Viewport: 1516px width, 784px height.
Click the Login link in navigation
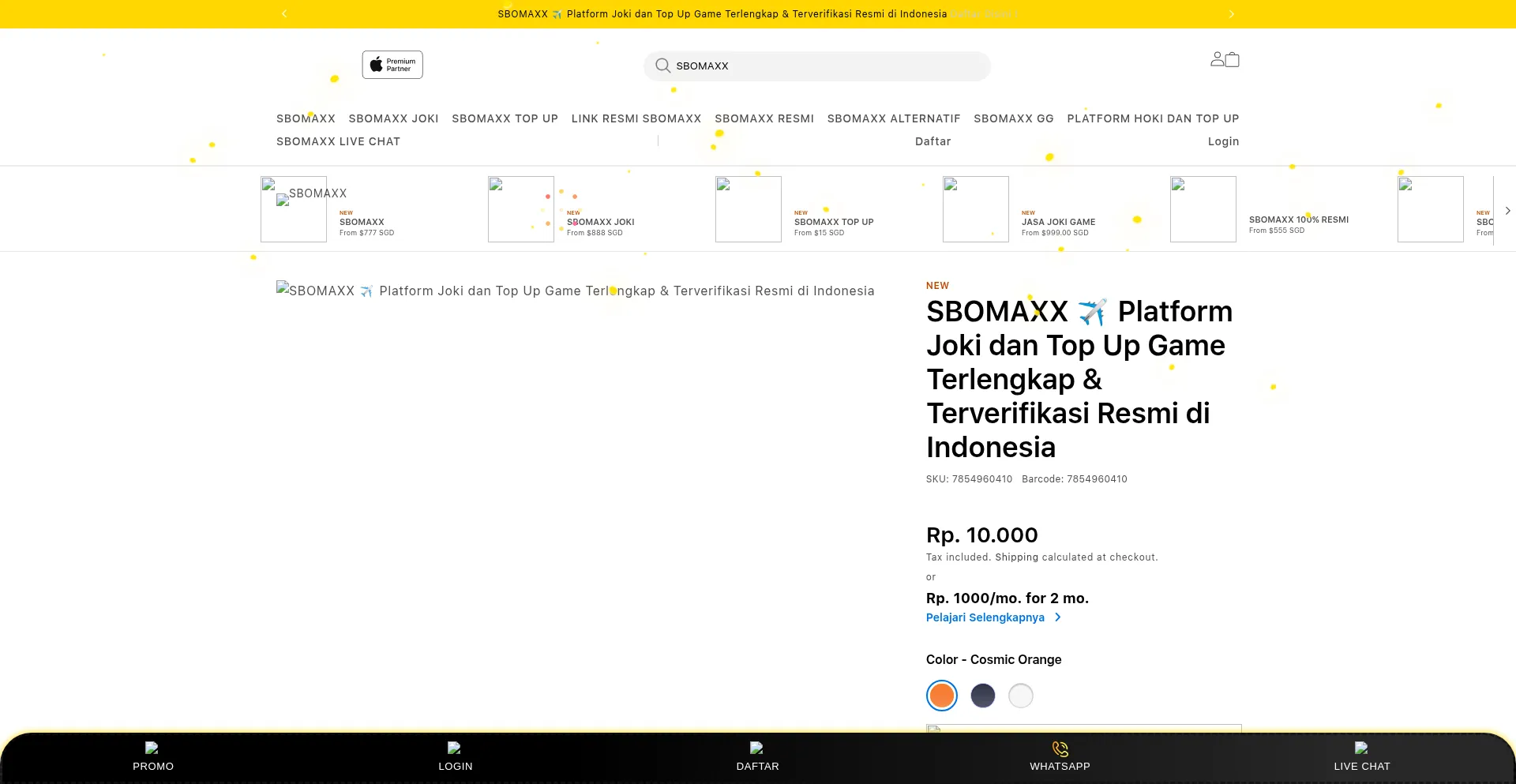(1224, 141)
